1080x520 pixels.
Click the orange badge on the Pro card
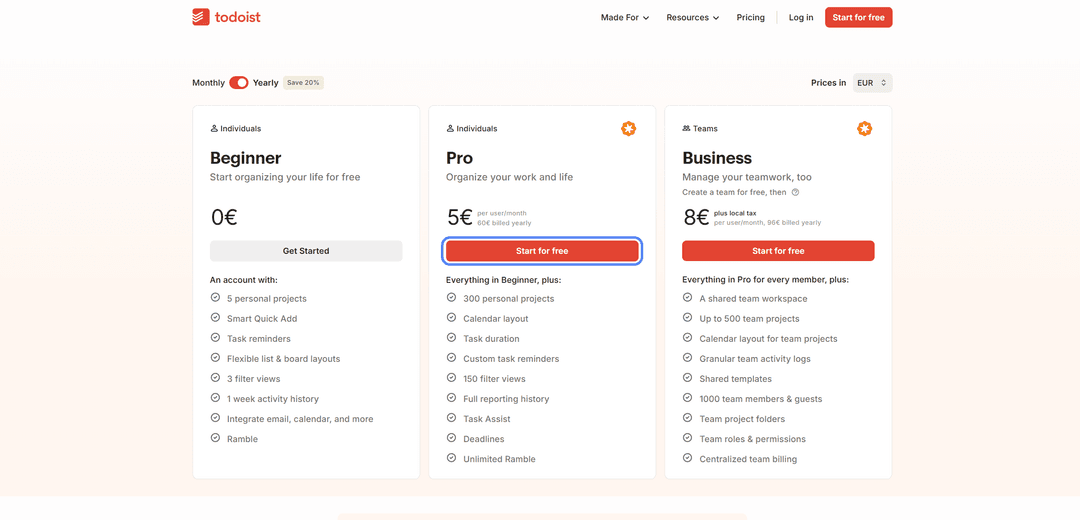[628, 128]
